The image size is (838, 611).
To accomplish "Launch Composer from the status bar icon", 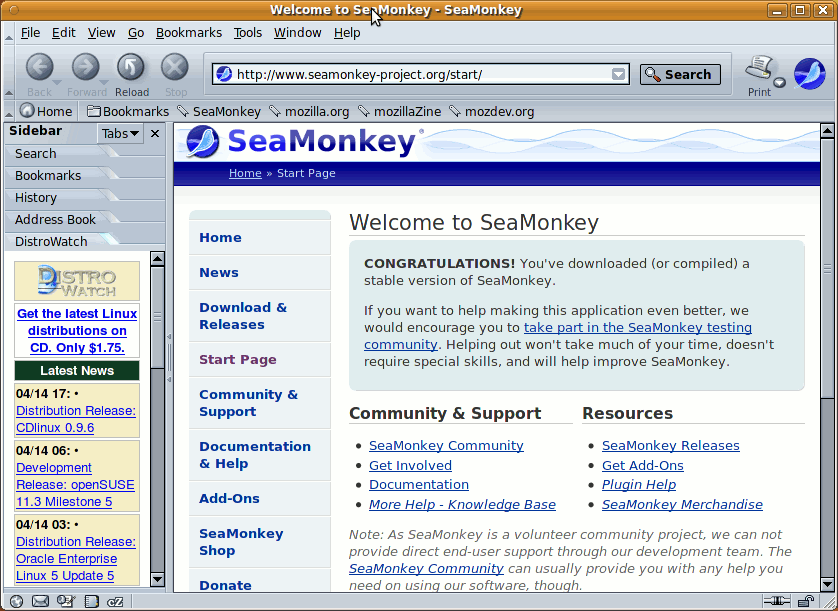I will click(x=66, y=601).
